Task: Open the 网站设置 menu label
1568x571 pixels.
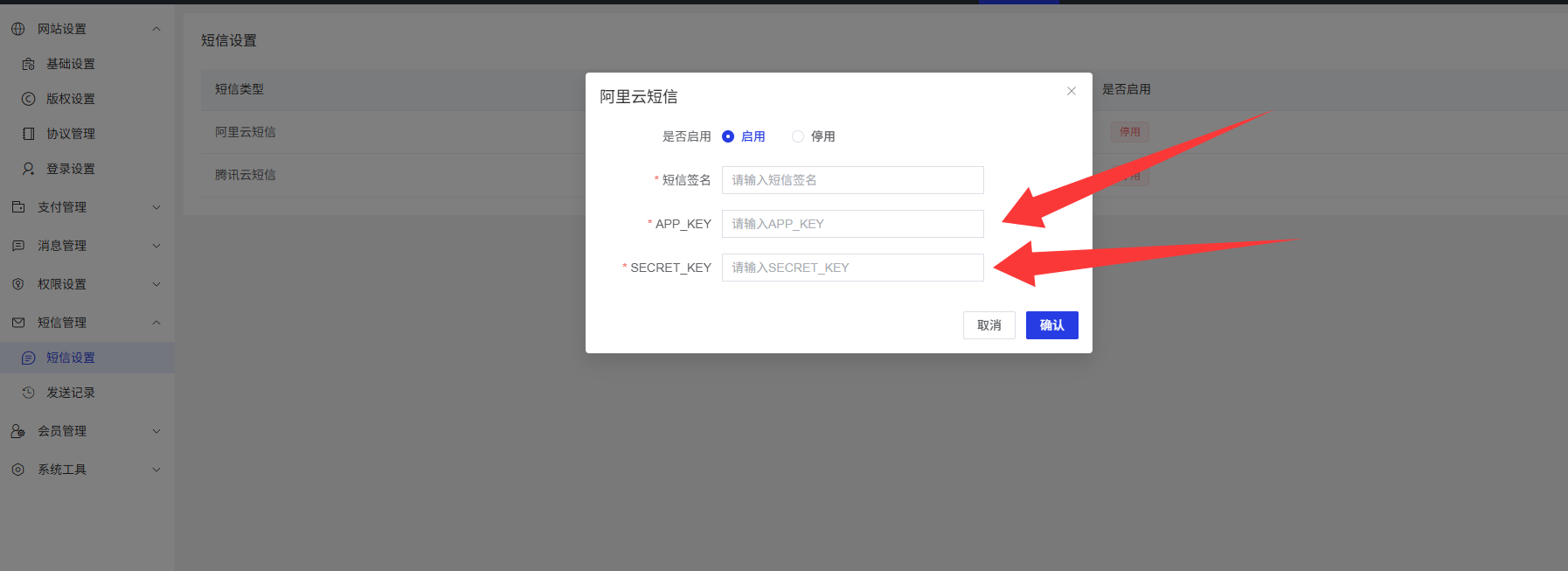Action: click(x=62, y=29)
